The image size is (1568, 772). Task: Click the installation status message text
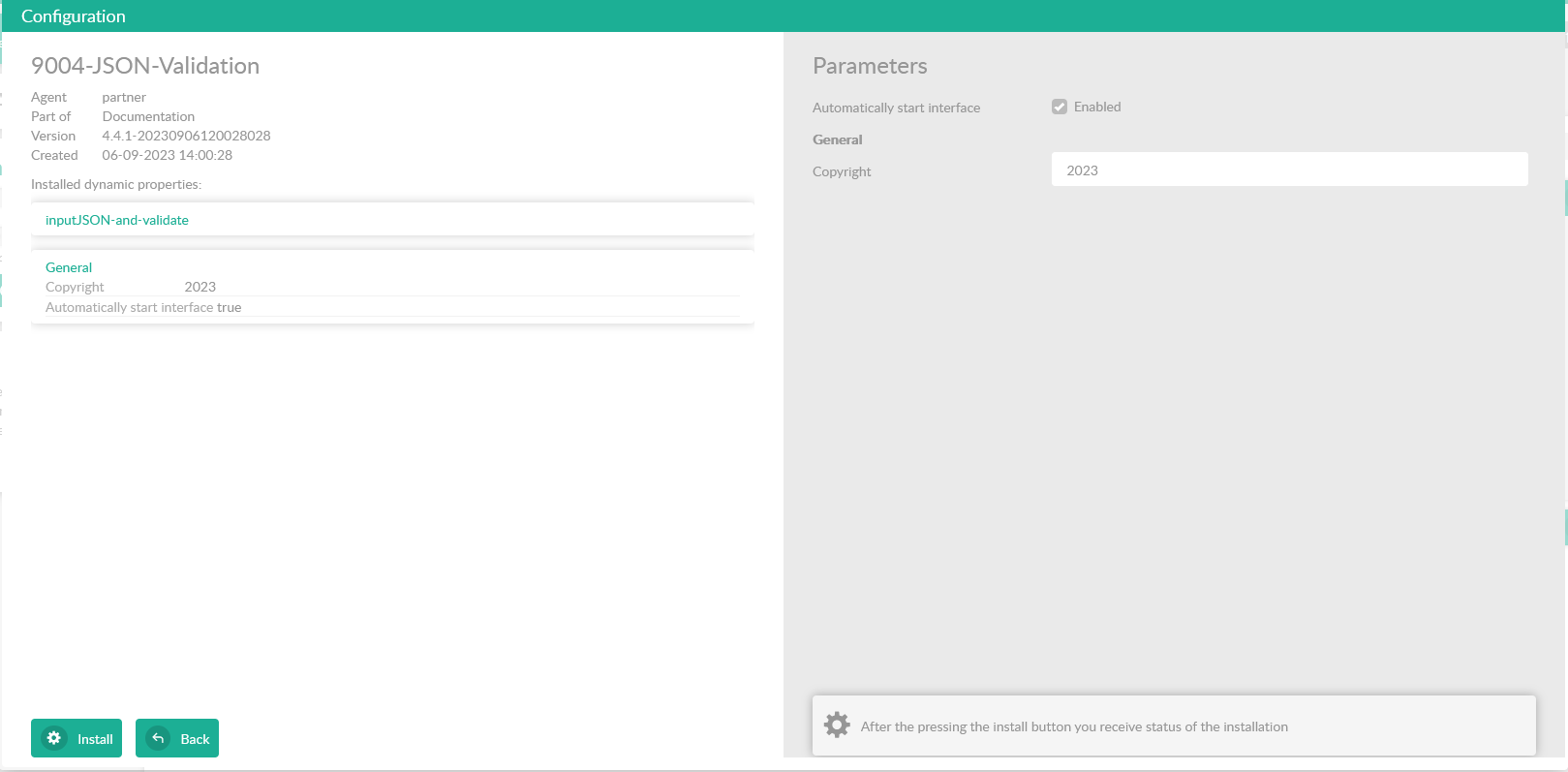coord(1074,726)
